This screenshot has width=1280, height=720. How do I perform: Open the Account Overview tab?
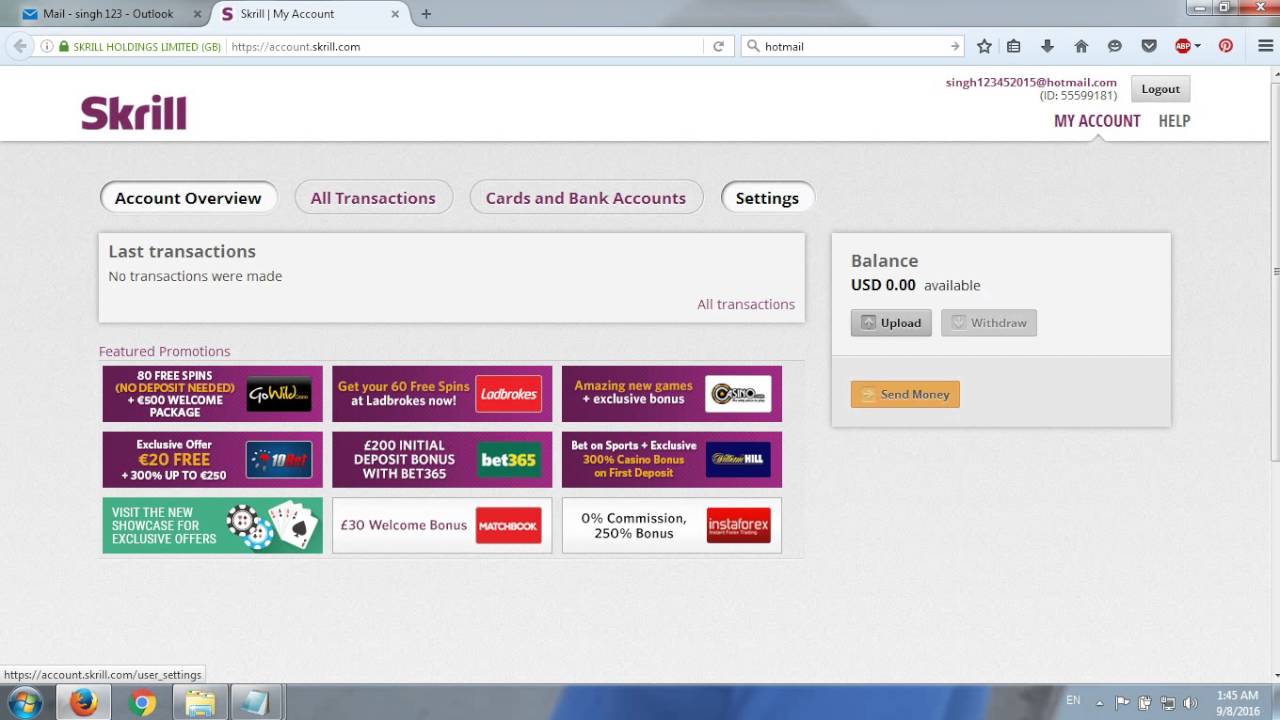pyautogui.click(x=188, y=198)
